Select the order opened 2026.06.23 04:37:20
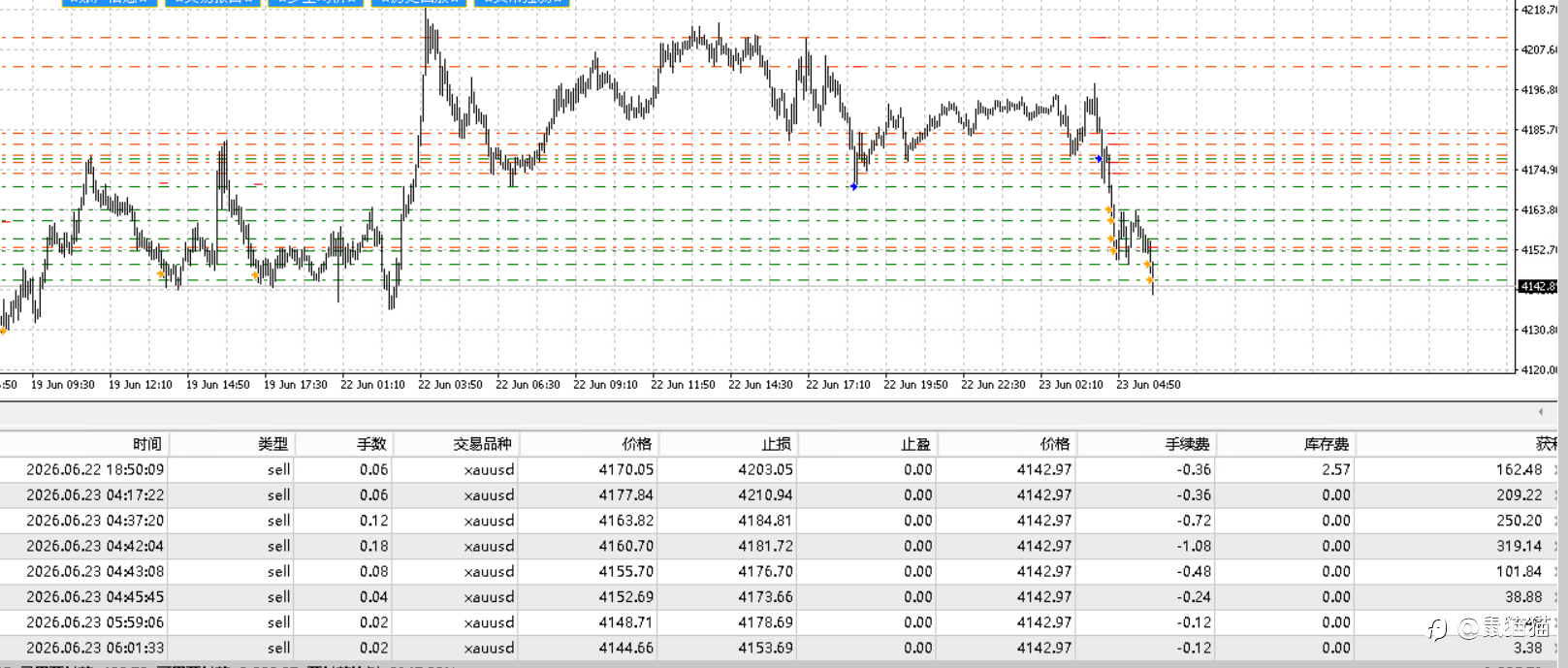The height and width of the screenshot is (668, 1568). (x=779, y=521)
